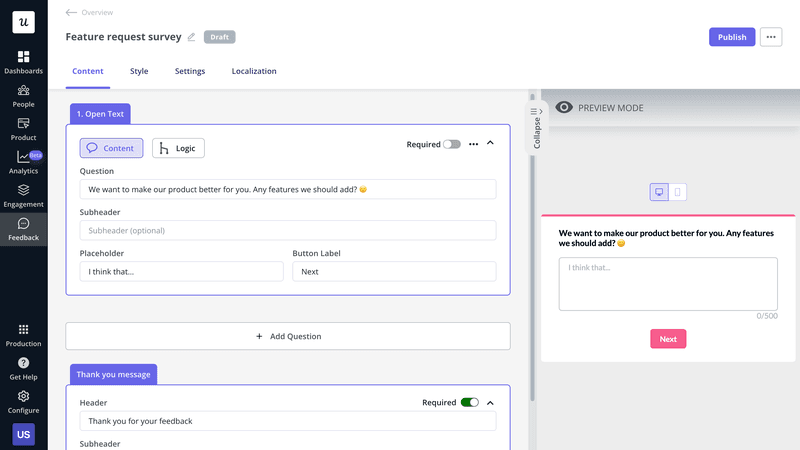The width and height of the screenshot is (800, 450).
Task: Click the Placeholder input field
Action: pyautogui.click(x=182, y=271)
